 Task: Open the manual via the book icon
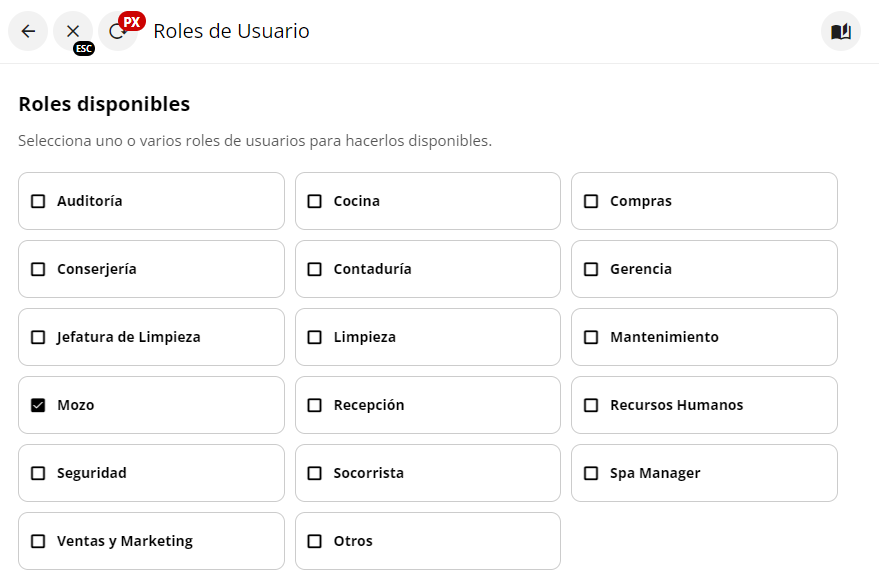tap(840, 31)
